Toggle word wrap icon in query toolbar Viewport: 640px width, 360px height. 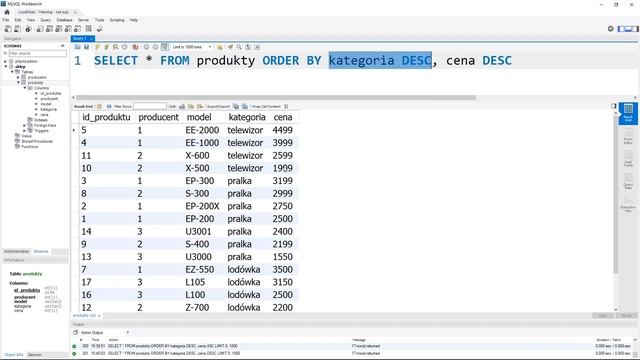coord(257,47)
